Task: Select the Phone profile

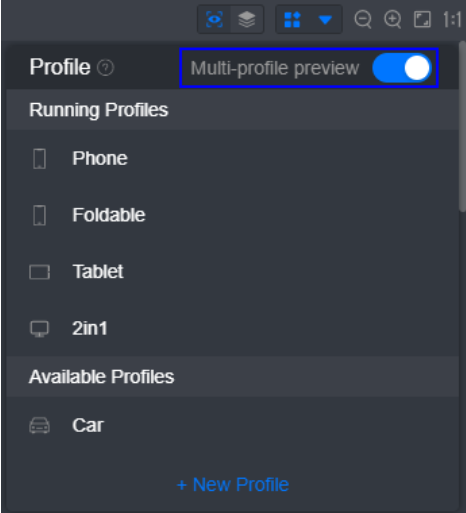Action: coord(232,158)
